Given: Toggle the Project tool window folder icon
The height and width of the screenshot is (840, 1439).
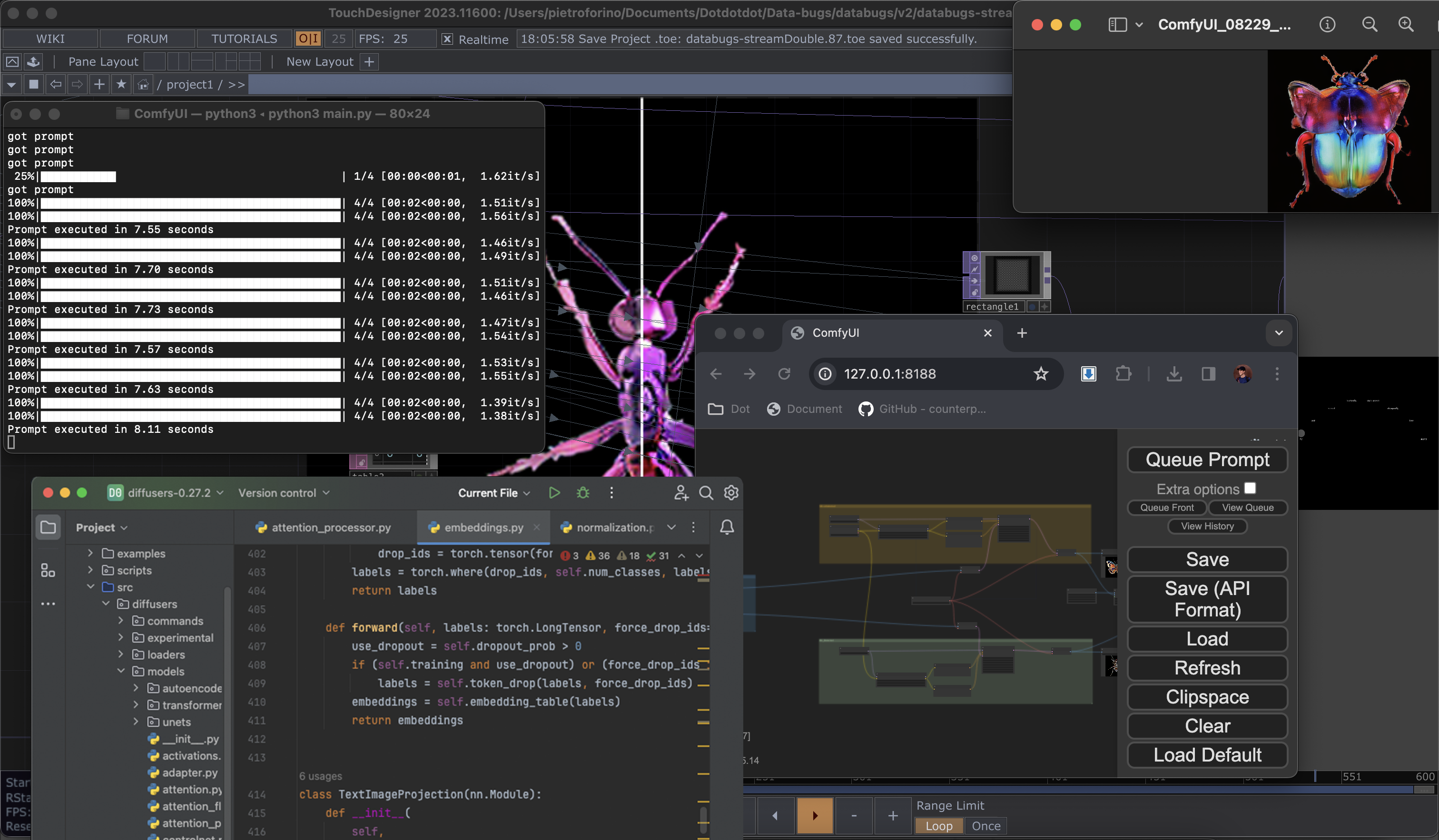Looking at the screenshot, I should pos(48,527).
